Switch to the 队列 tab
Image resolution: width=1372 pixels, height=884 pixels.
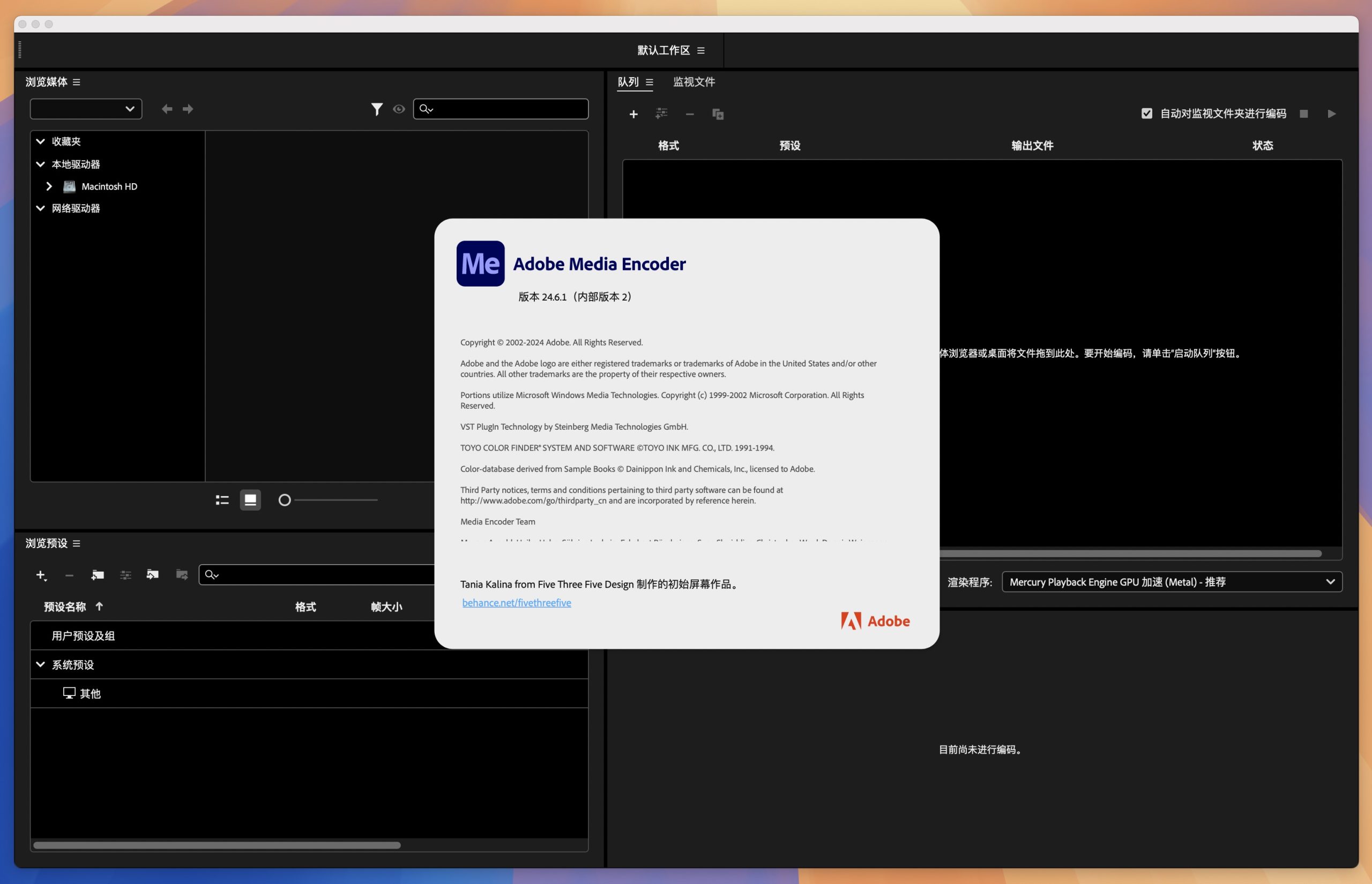pyautogui.click(x=628, y=82)
